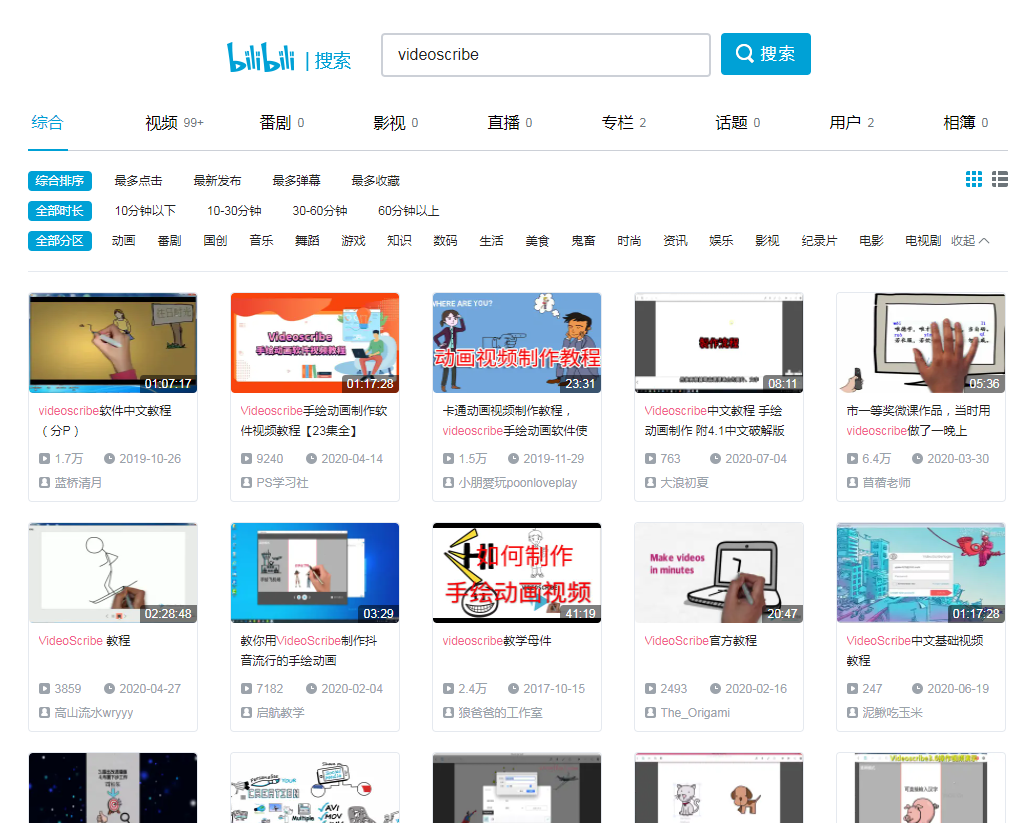Click date clock icon beside 2019-10-26
Image resolution: width=1036 pixels, height=823 pixels.
[110, 458]
